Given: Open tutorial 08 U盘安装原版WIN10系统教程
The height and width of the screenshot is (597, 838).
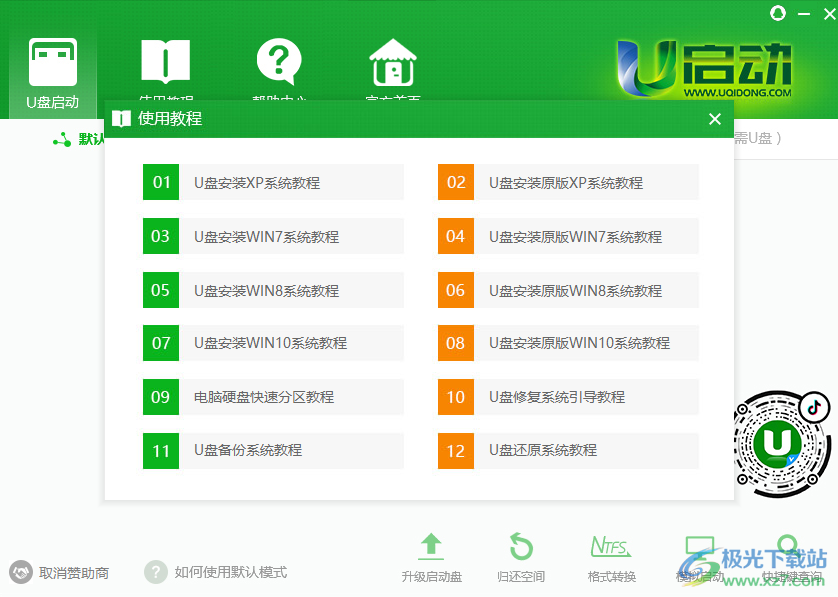Looking at the screenshot, I should [568, 343].
